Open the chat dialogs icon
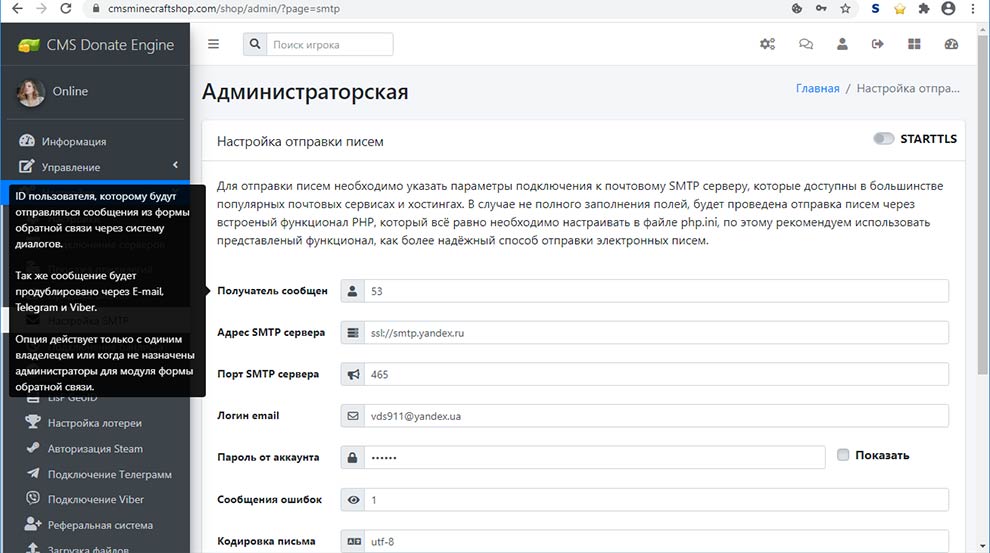The image size is (990, 553). (805, 44)
